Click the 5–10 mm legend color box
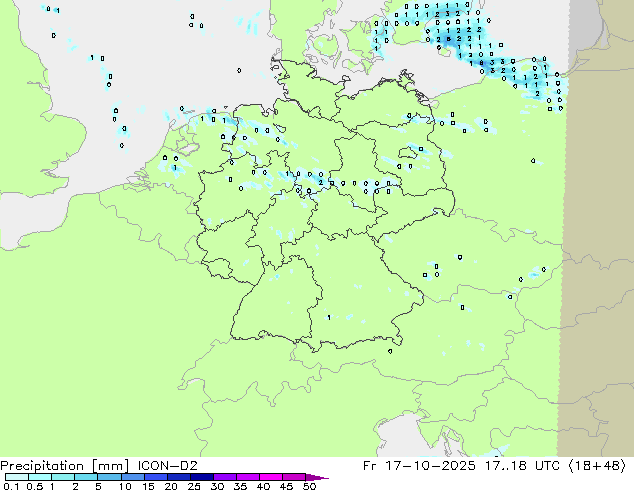 coord(109,477)
